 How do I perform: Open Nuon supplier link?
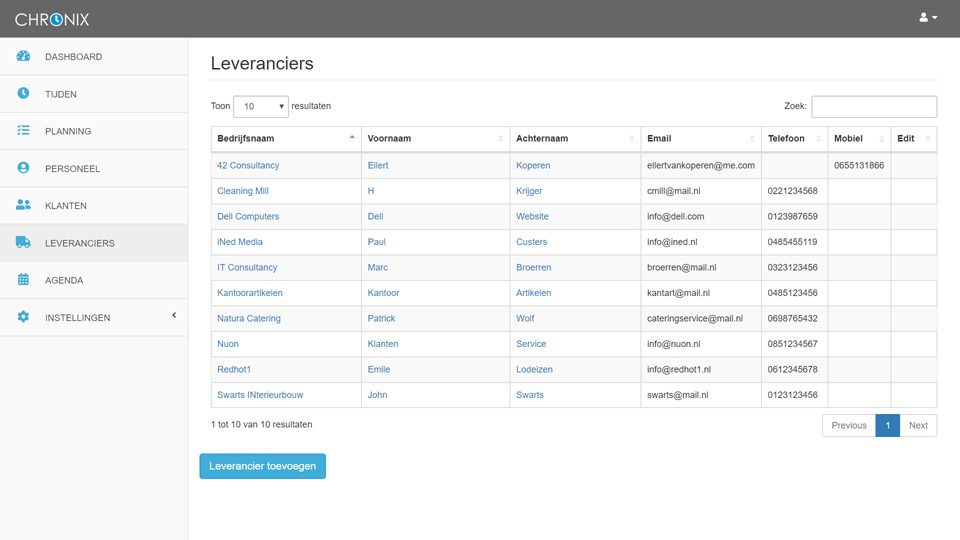tap(228, 344)
